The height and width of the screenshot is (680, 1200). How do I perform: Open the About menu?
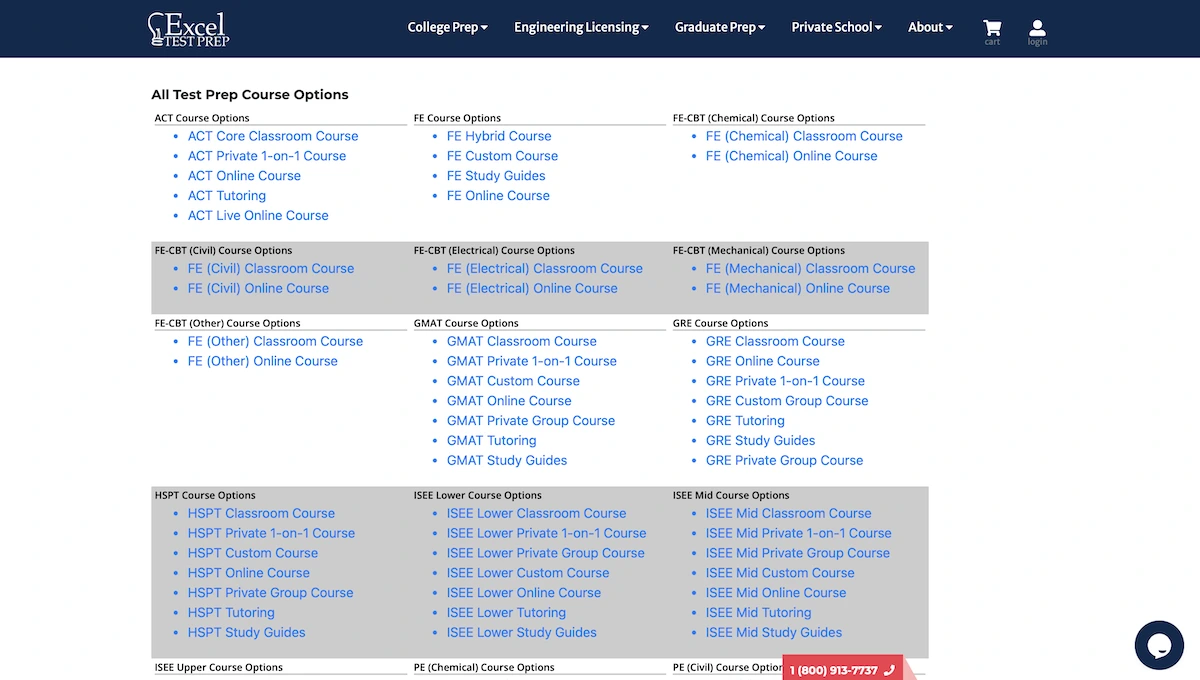[x=930, y=28]
